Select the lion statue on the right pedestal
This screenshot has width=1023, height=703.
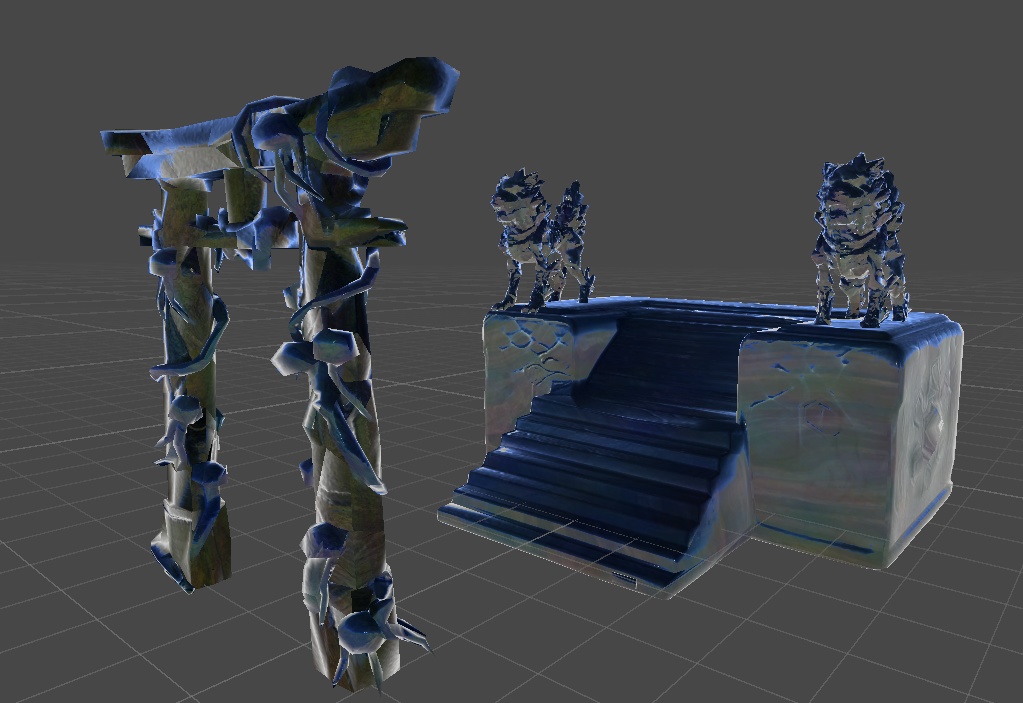[x=860, y=240]
